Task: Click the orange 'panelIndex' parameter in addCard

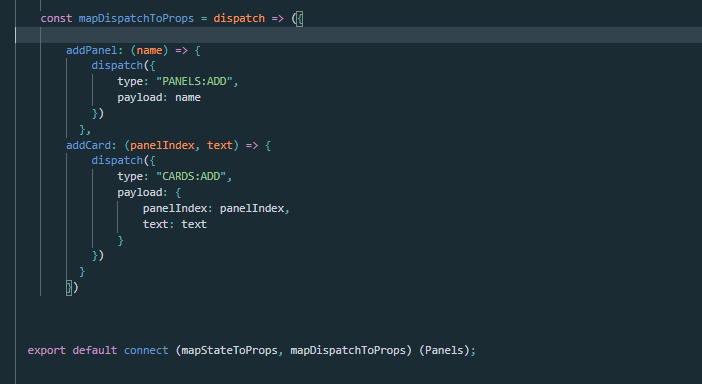Action: 162,145
